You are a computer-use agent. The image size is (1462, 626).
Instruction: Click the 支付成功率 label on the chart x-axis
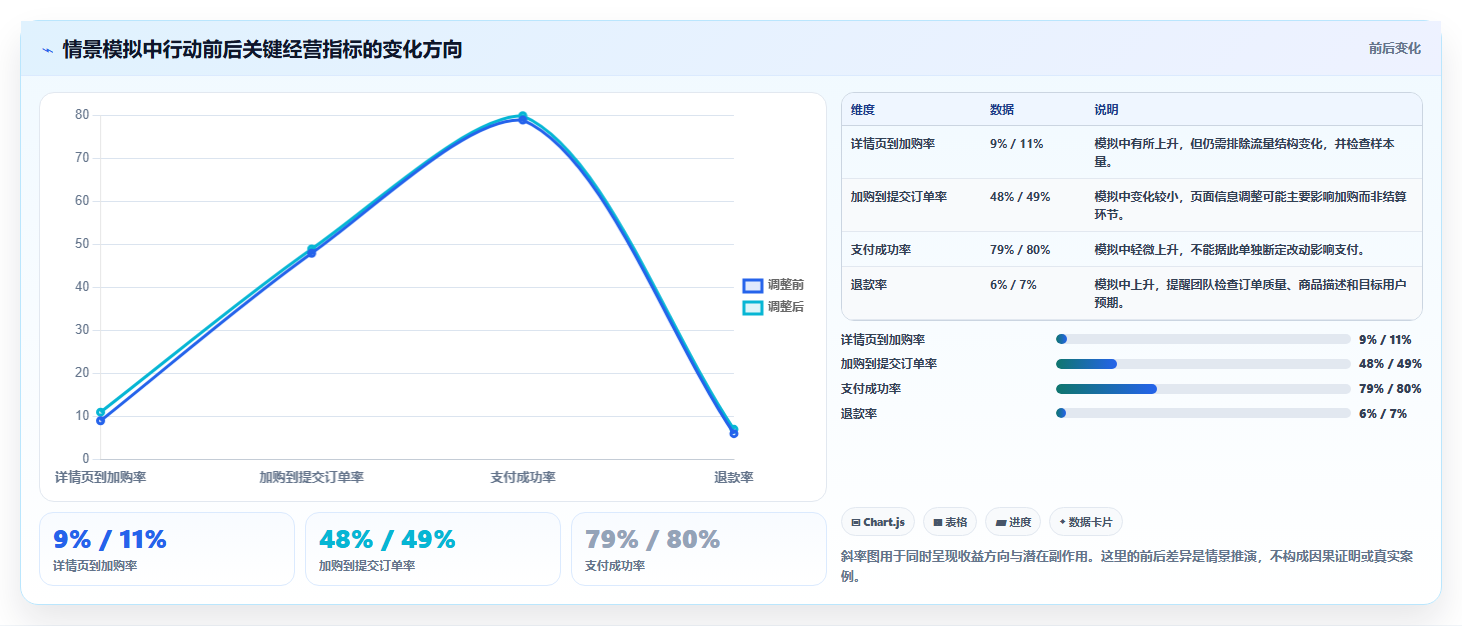[523, 477]
